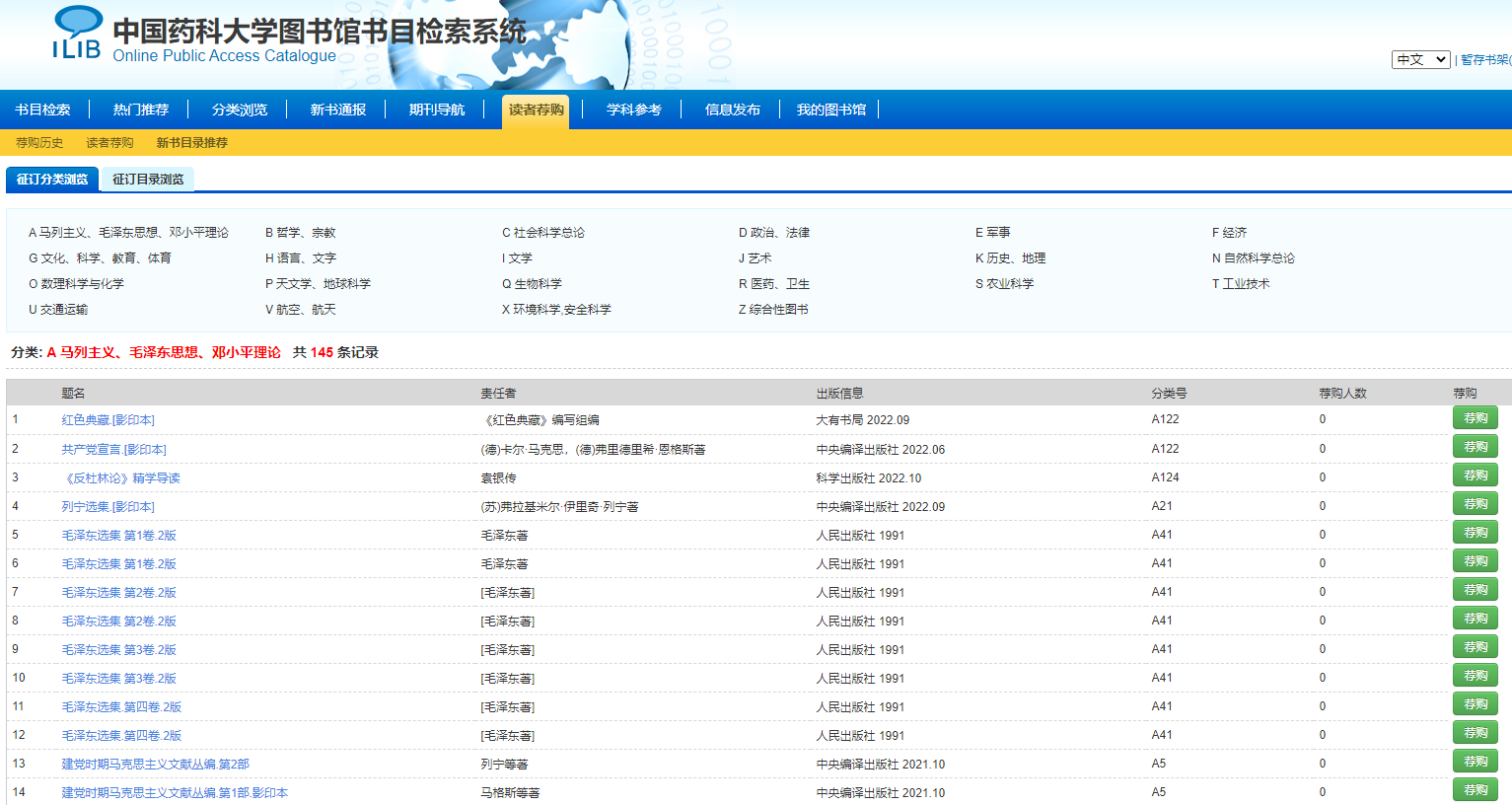Viewport: 1512px width, 805px height.
Task: Open category O 数理科学与化学
Action: pyautogui.click(x=76, y=284)
